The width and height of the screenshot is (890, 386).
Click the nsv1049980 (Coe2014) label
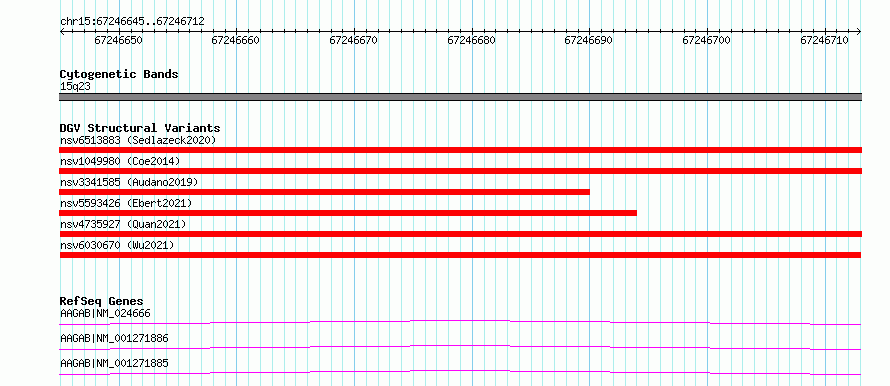coord(120,161)
